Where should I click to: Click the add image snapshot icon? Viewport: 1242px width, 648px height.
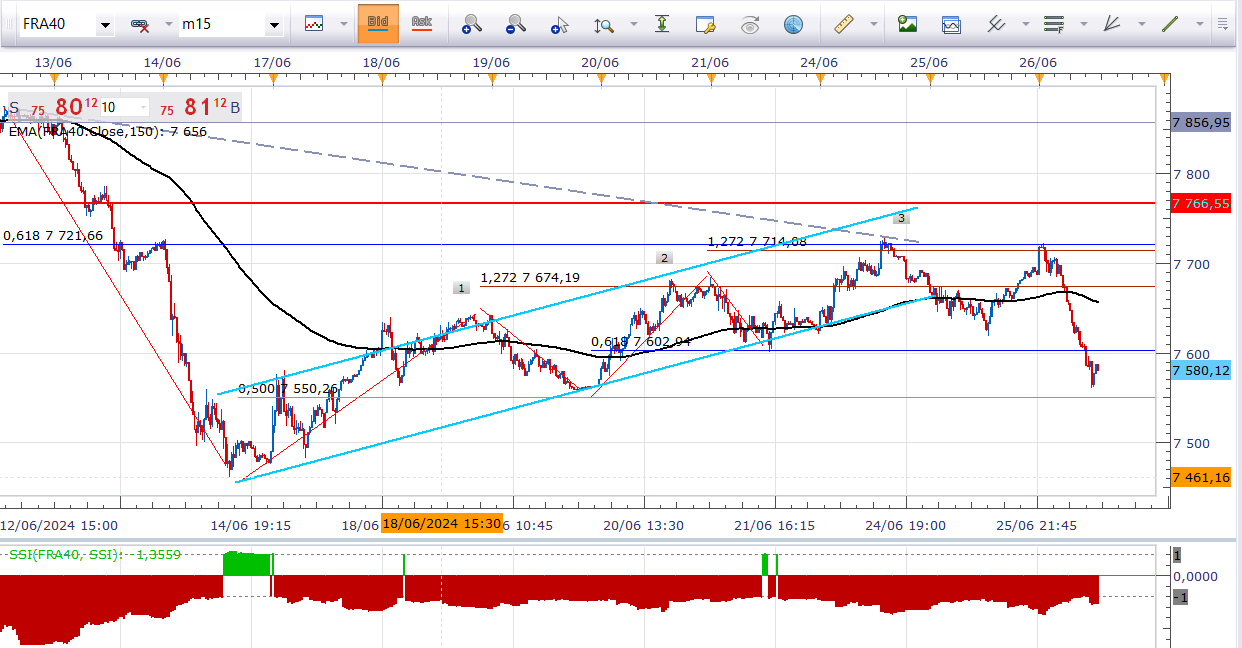tap(907, 24)
